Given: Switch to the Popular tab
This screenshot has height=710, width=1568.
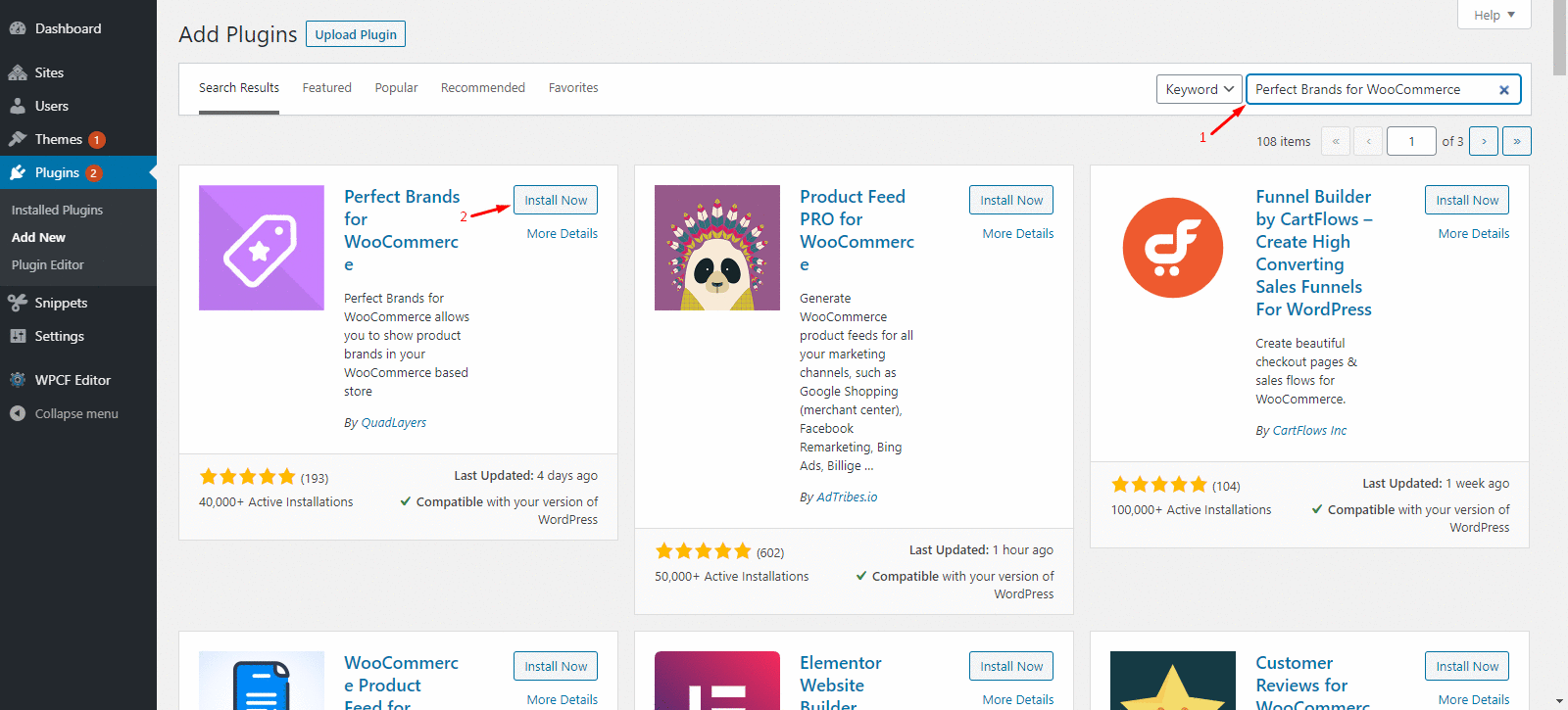Looking at the screenshot, I should pyautogui.click(x=396, y=88).
